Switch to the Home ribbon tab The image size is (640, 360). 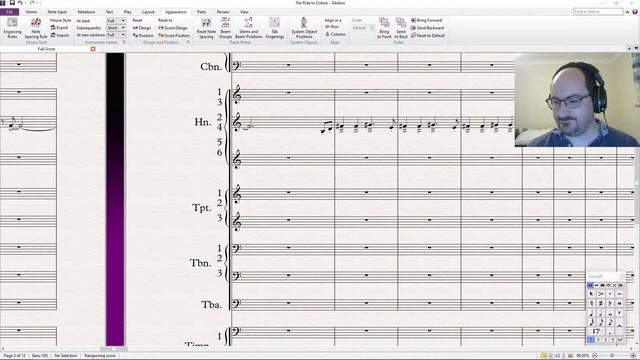pyautogui.click(x=31, y=12)
